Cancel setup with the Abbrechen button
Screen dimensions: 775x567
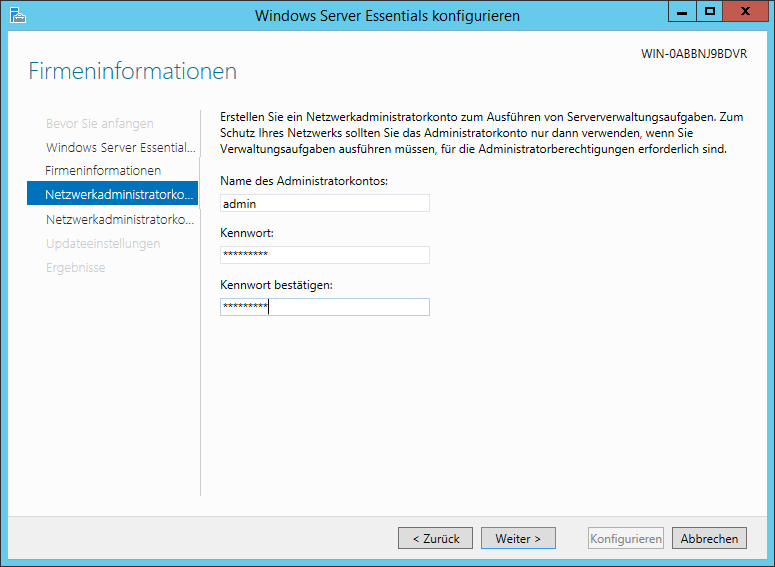click(x=709, y=538)
